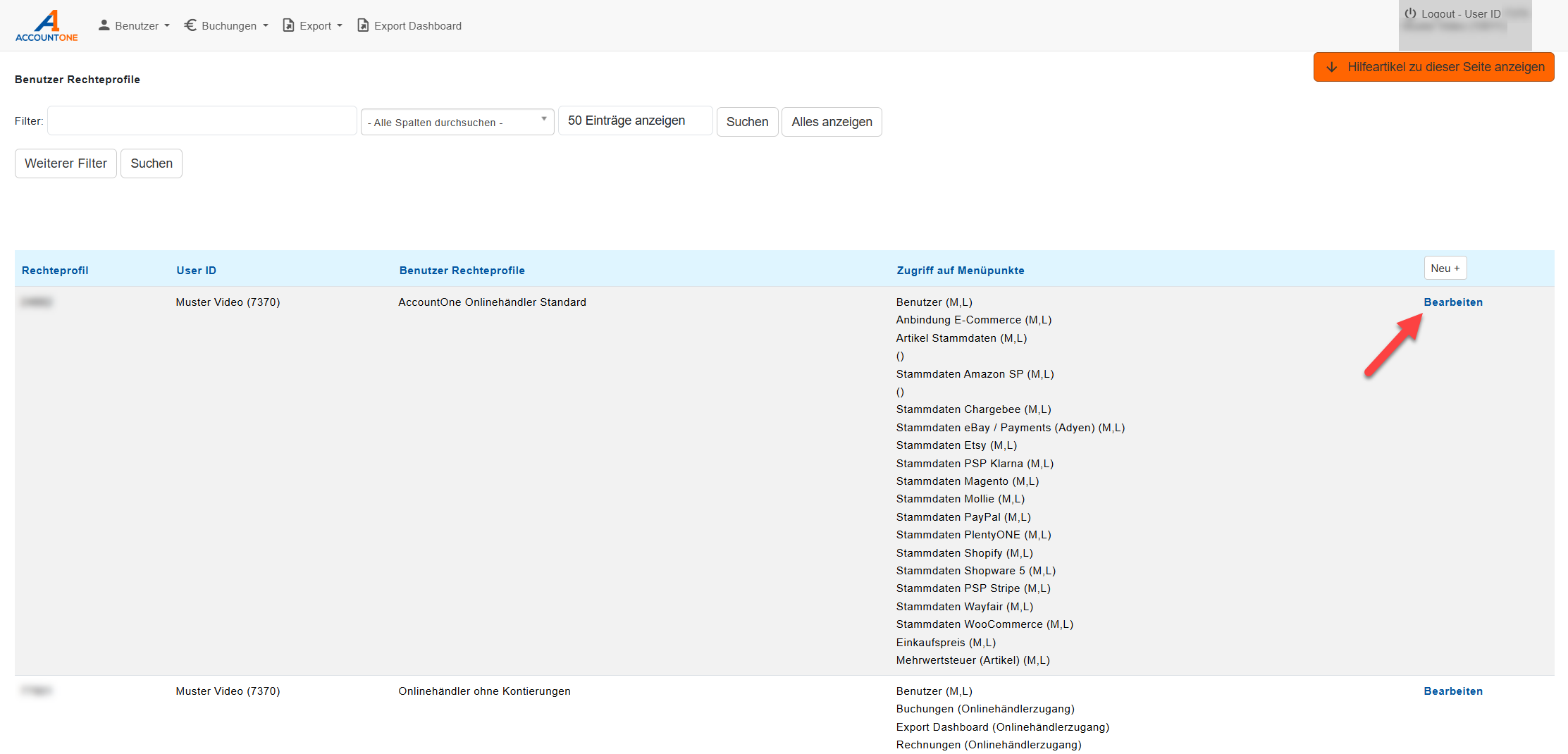The width and height of the screenshot is (1568, 754).
Task: Edit Onlinehändler ohne Kontierungen profile via Bearbeiten
Action: coord(1453,691)
